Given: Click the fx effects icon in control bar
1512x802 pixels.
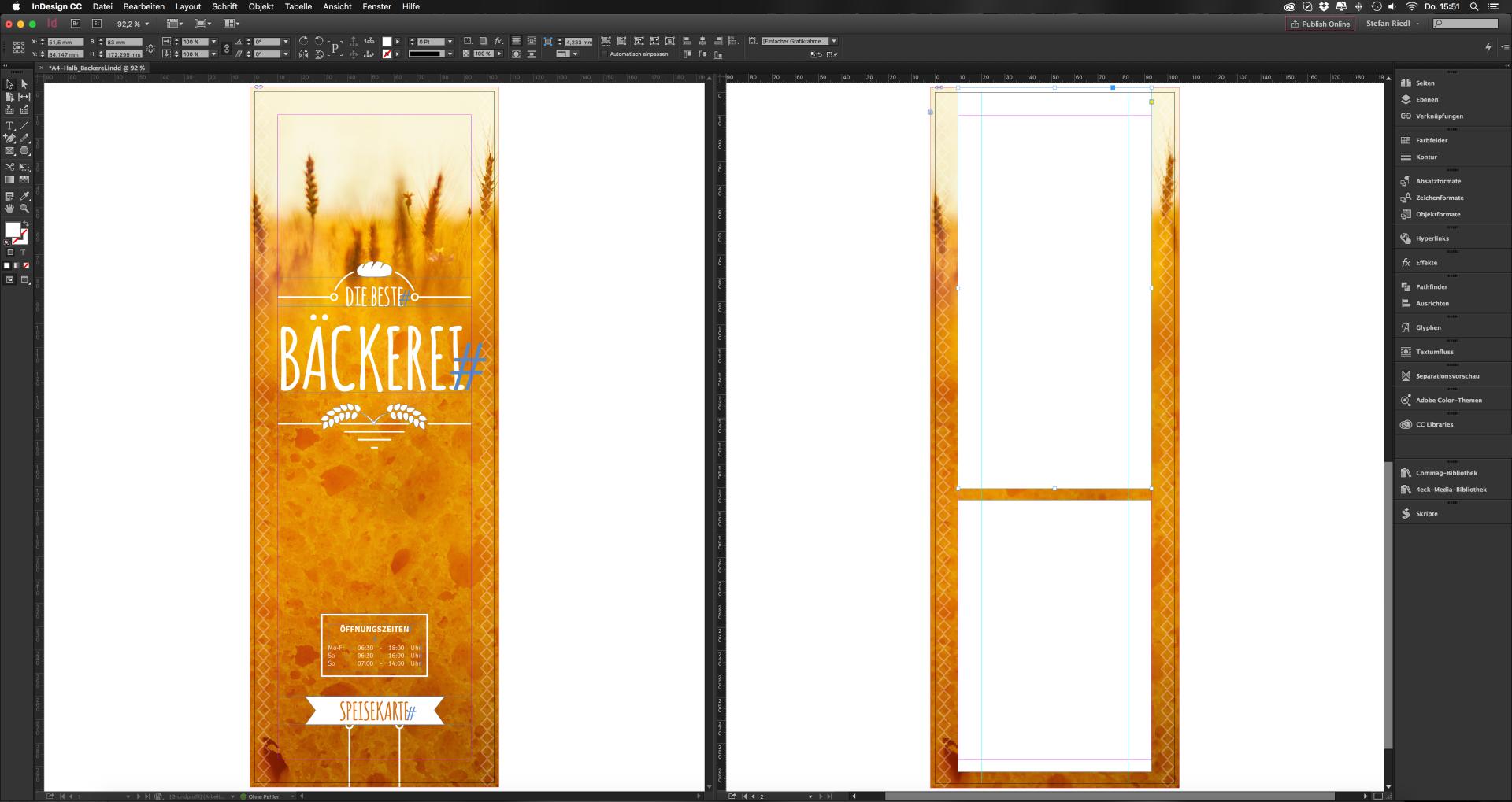Looking at the screenshot, I should pyautogui.click(x=498, y=41).
